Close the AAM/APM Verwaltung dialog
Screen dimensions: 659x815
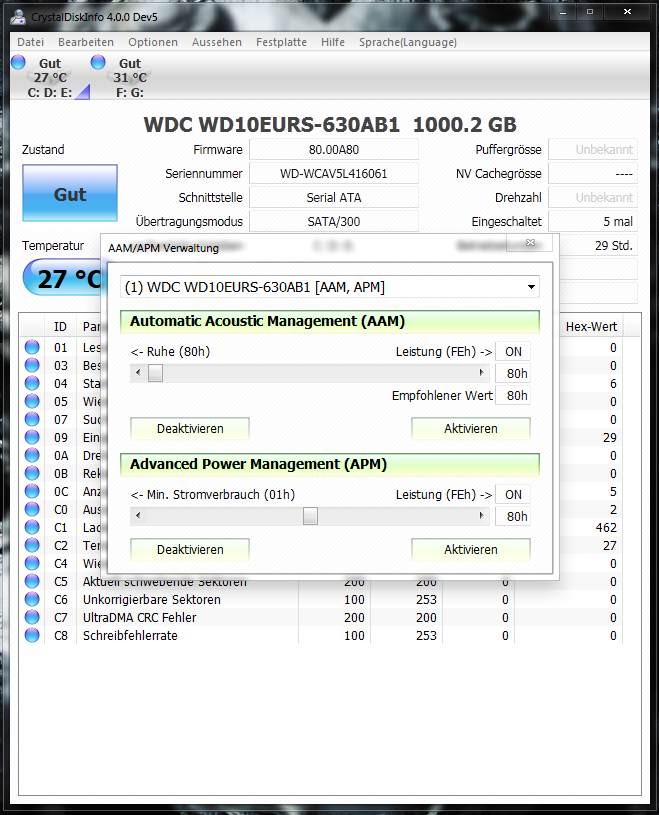530,243
